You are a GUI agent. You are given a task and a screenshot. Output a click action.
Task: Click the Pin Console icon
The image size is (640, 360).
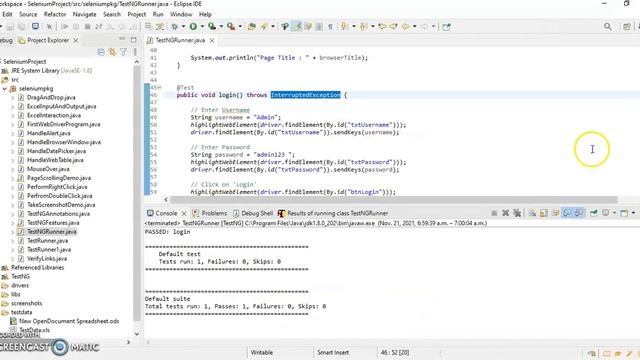click(x=594, y=213)
